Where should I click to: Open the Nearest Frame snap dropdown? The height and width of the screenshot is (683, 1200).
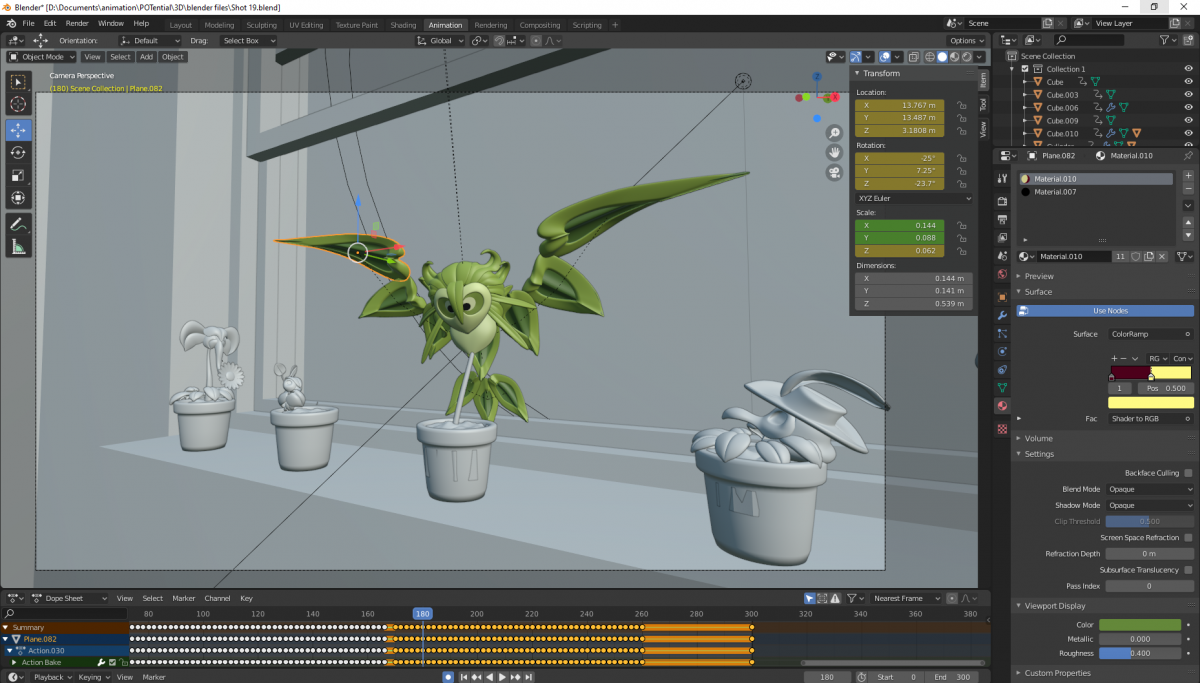(x=907, y=598)
